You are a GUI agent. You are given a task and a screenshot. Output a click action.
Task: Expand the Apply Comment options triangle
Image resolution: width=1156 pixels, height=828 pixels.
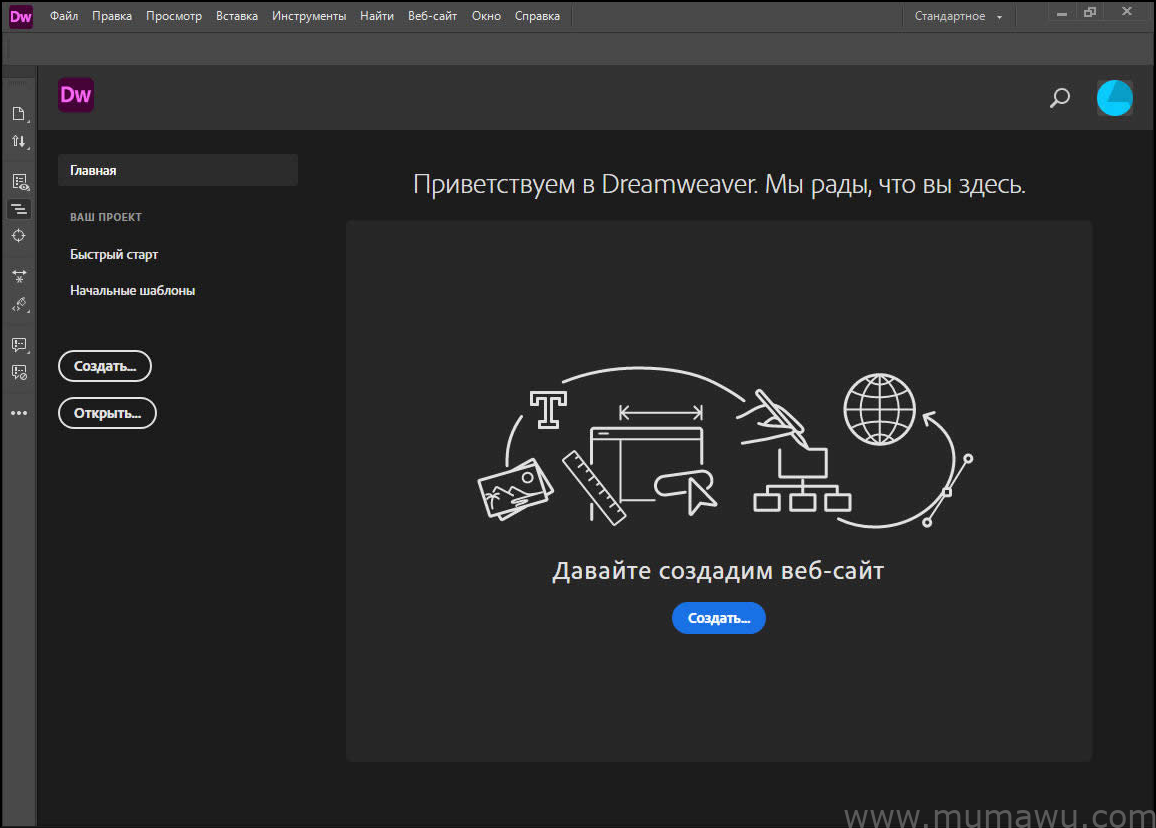(x=28, y=353)
